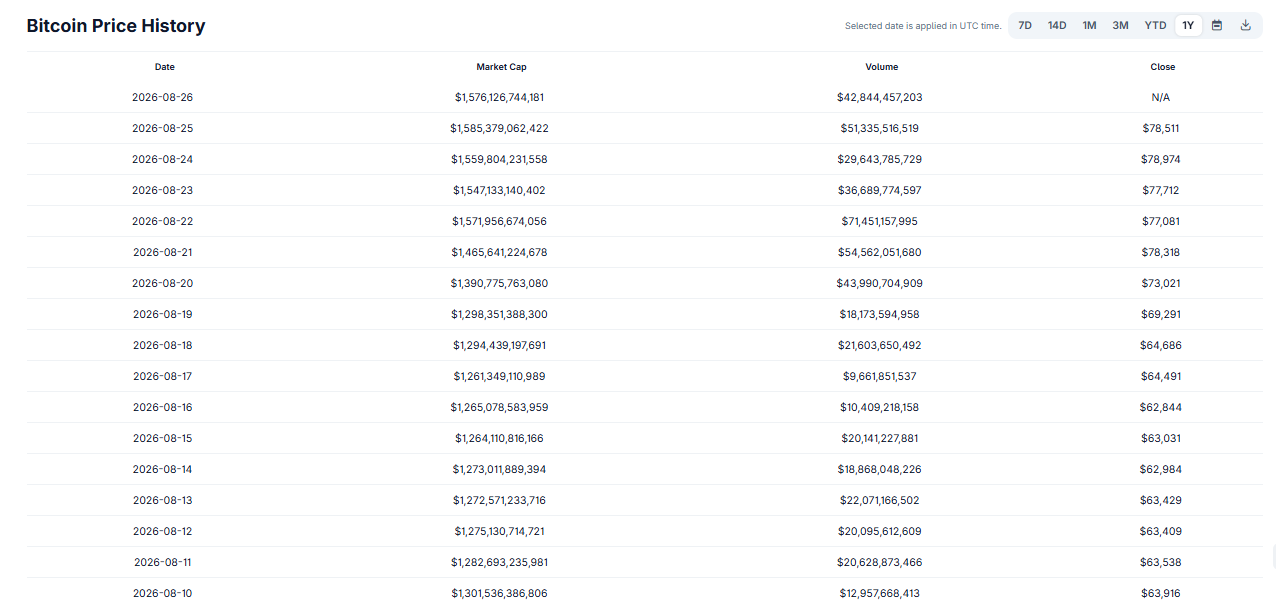Viewport: 1276px width, 606px height.
Task: Click market cap $1,571,956,674,056
Action: point(500,221)
